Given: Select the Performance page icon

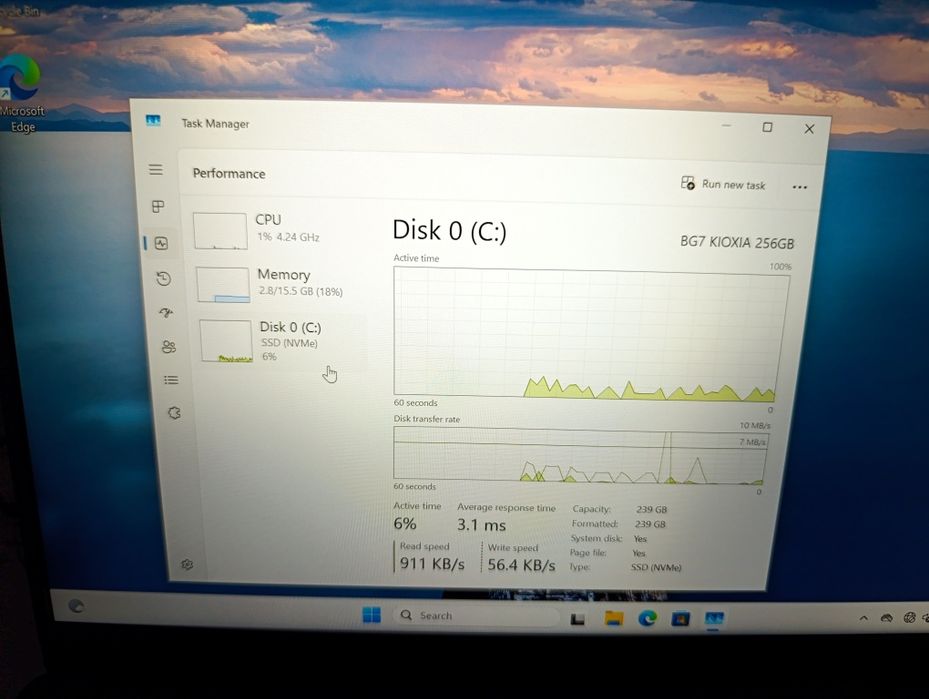Looking at the screenshot, I should pyautogui.click(x=161, y=243).
